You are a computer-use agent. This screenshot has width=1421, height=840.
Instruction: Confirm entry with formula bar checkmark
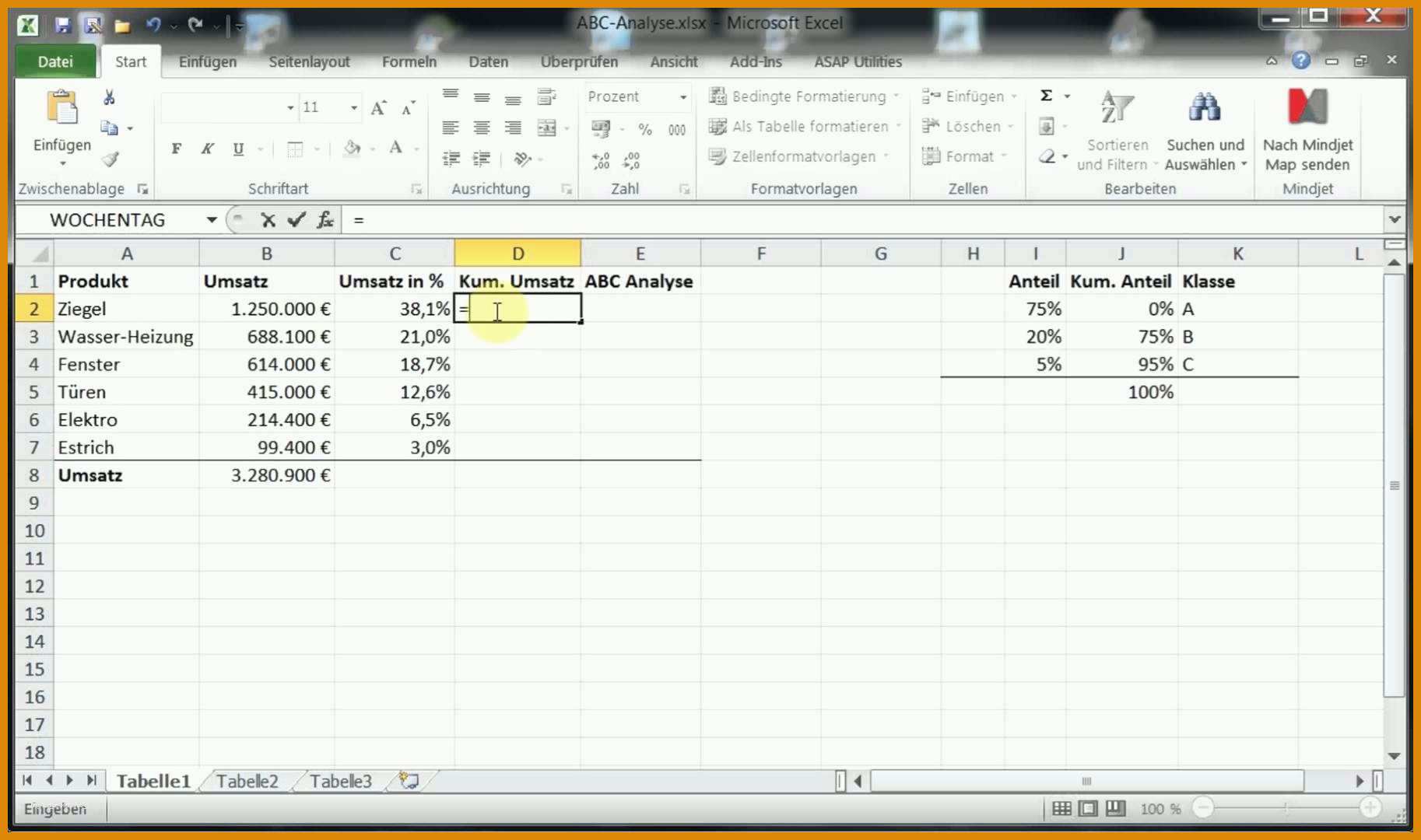(x=296, y=220)
